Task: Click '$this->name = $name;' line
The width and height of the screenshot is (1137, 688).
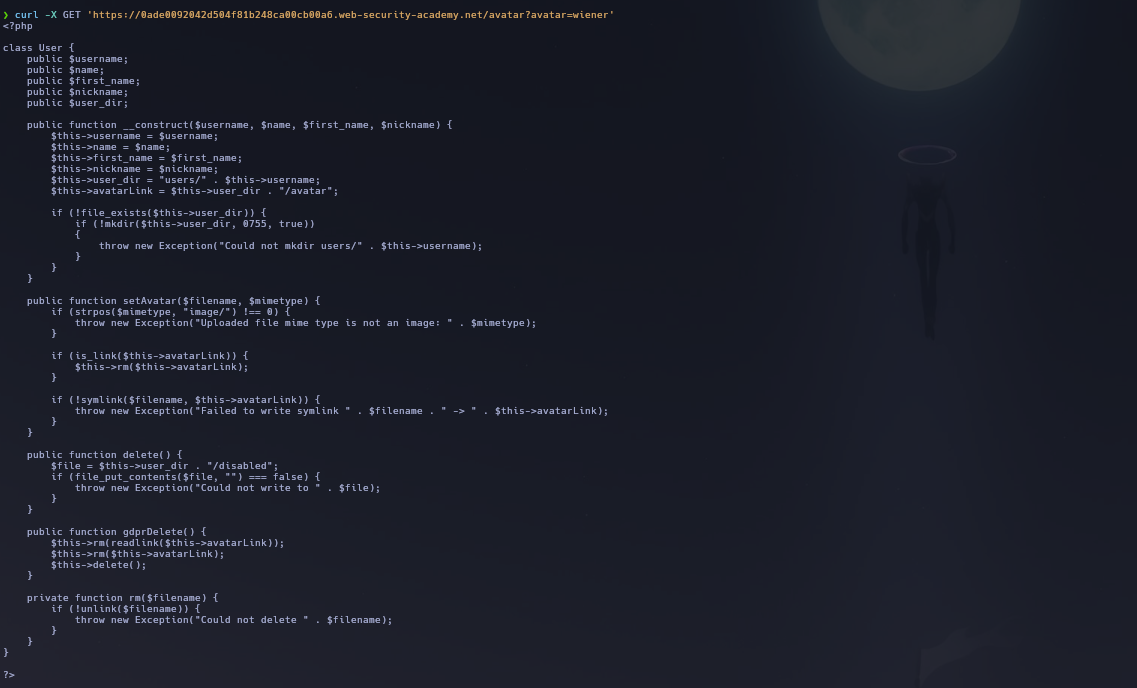Action: click(x=110, y=147)
